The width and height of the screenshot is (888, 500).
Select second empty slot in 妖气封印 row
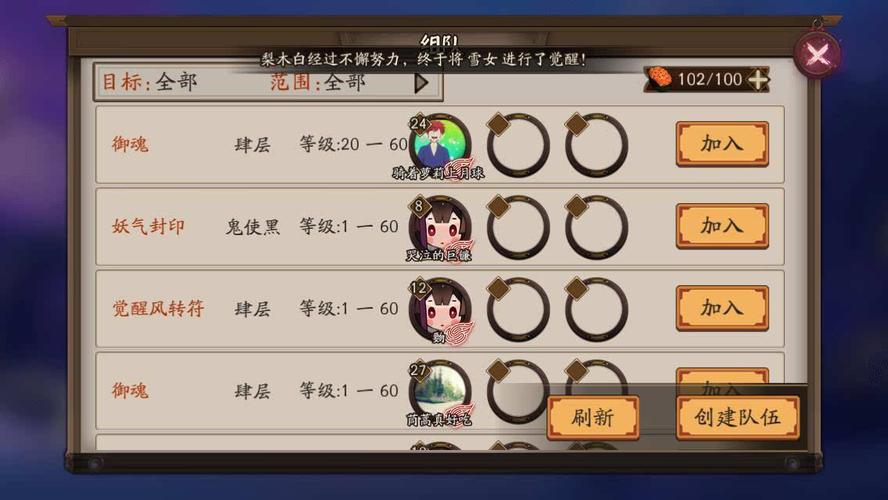tap(518, 227)
